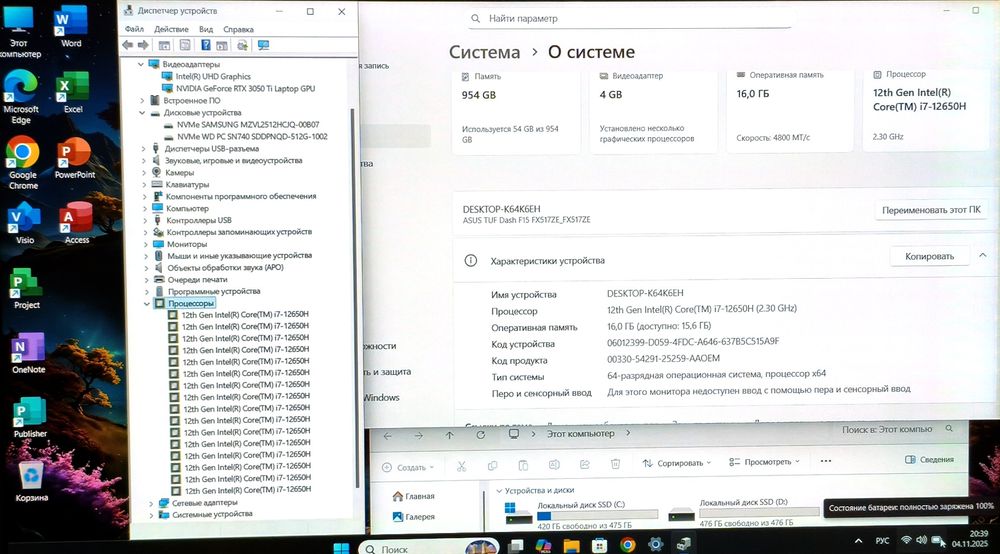Viewport: 1000px width, 554px height.
Task: Collapse the Дисковые устройства tree node
Action: coord(142,113)
